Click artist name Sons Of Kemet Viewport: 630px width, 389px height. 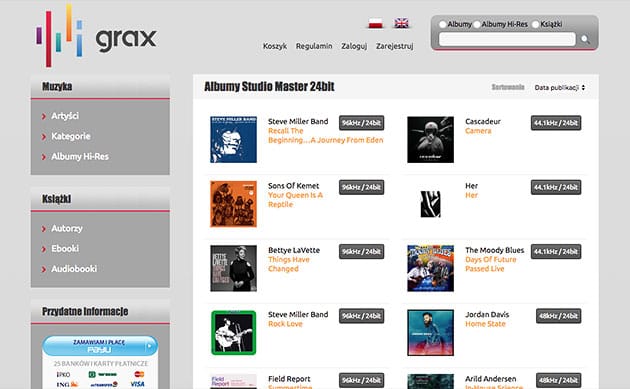(x=293, y=186)
